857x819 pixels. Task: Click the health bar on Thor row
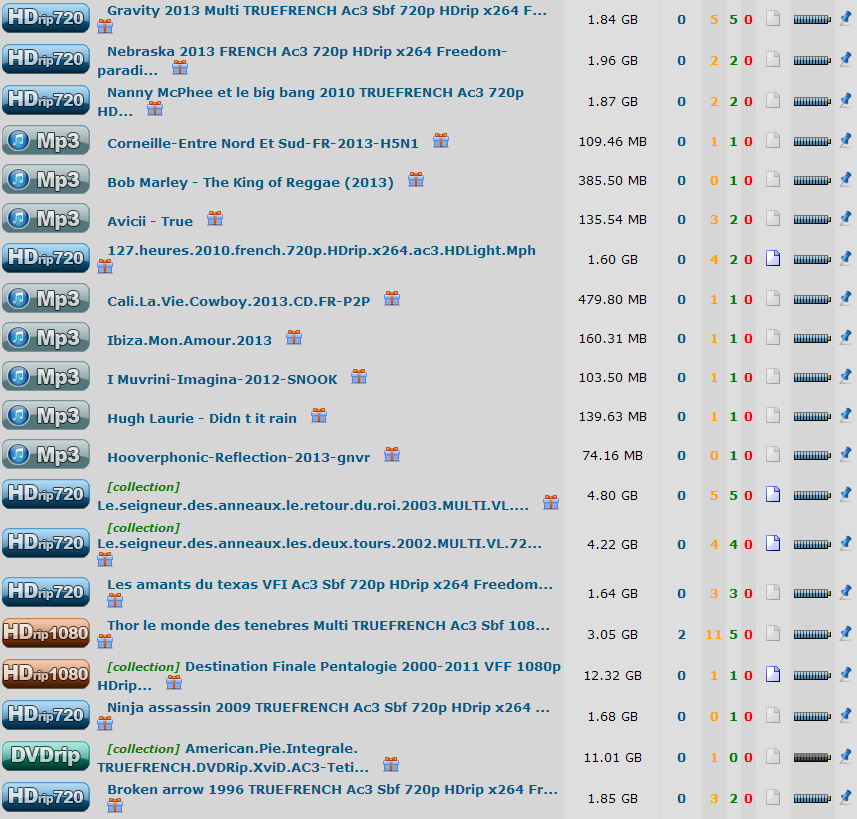tap(812, 634)
